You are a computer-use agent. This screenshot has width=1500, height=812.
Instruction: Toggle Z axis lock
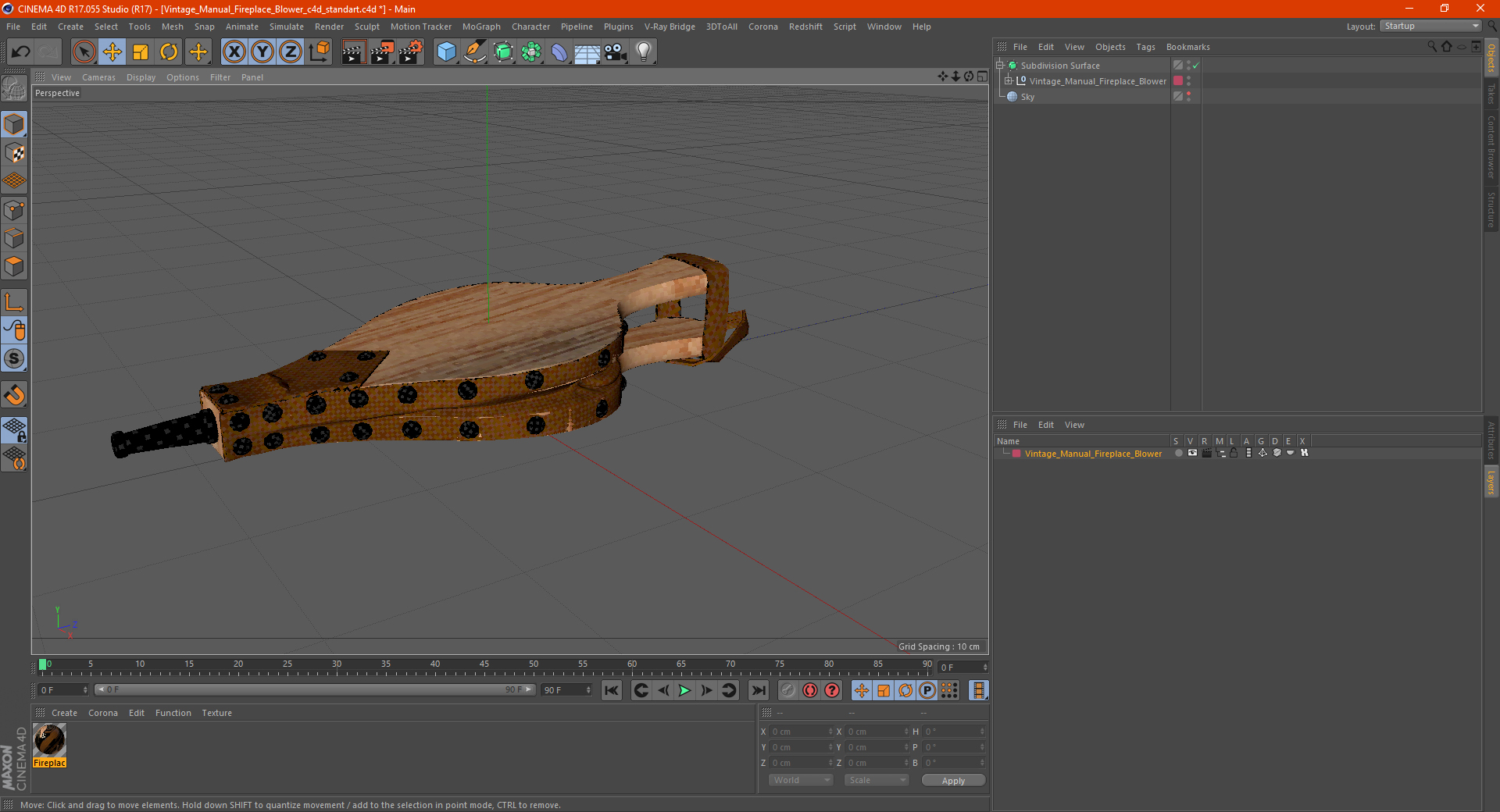tap(291, 52)
